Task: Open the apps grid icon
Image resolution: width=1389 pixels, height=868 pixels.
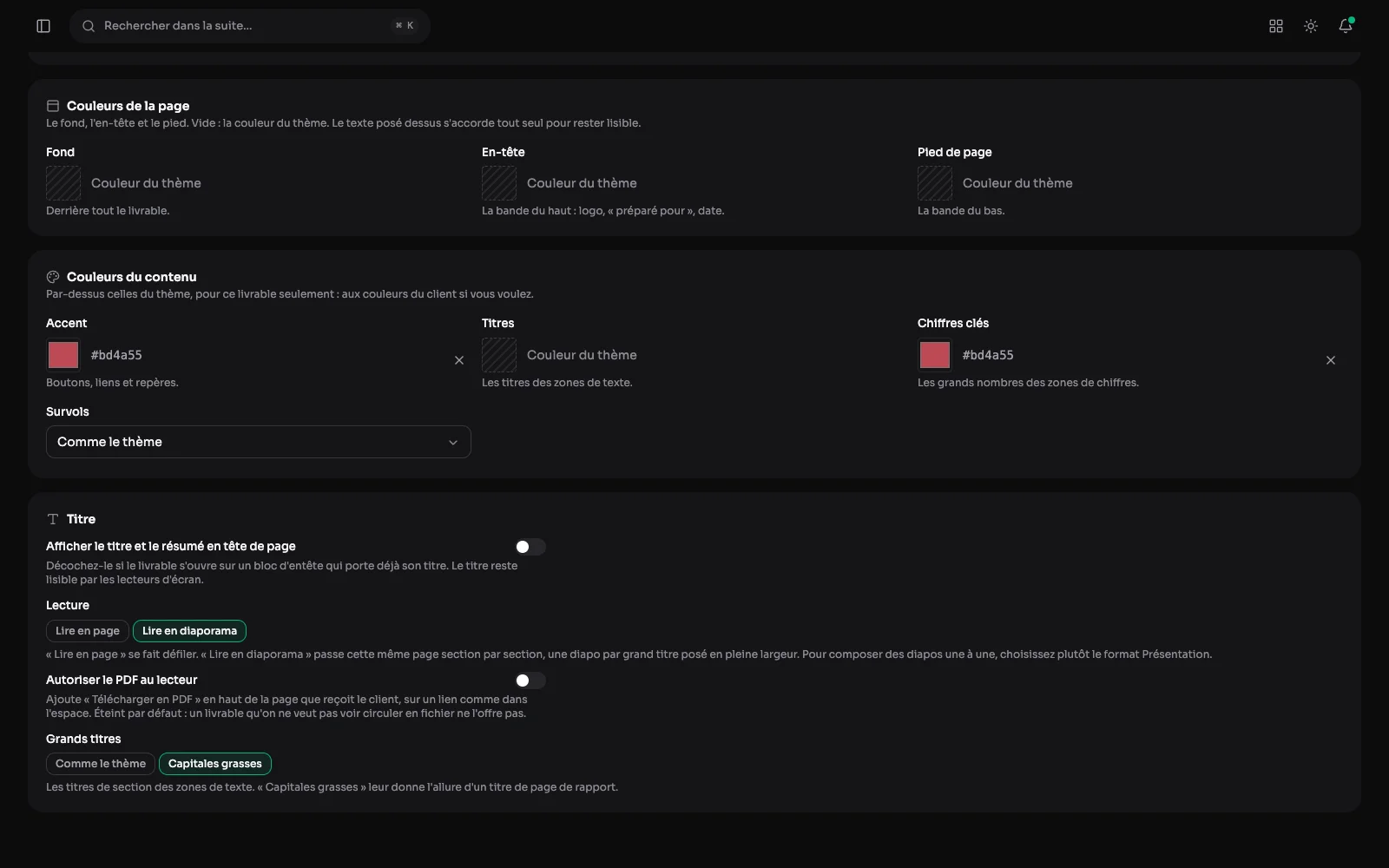Action: (x=1276, y=26)
